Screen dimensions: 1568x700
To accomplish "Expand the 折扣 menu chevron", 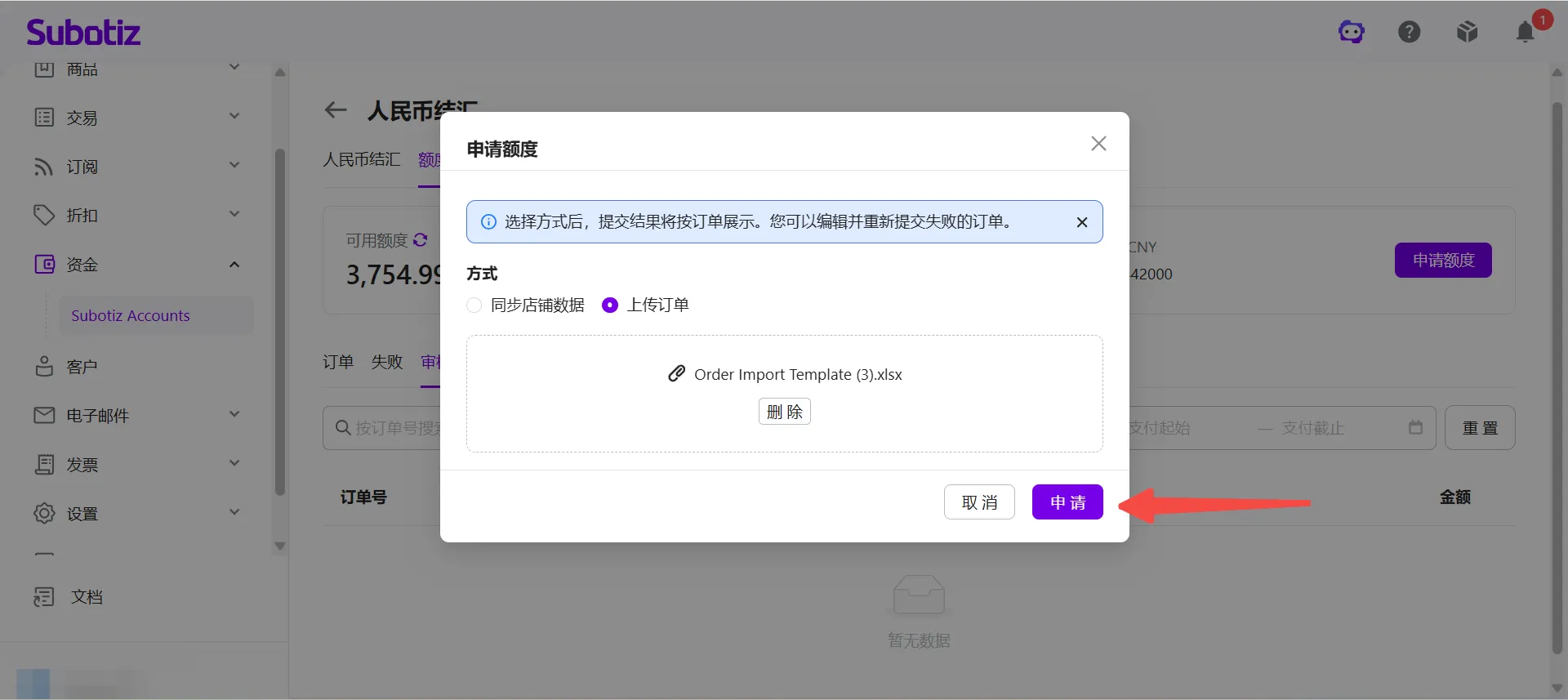I will (234, 214).
